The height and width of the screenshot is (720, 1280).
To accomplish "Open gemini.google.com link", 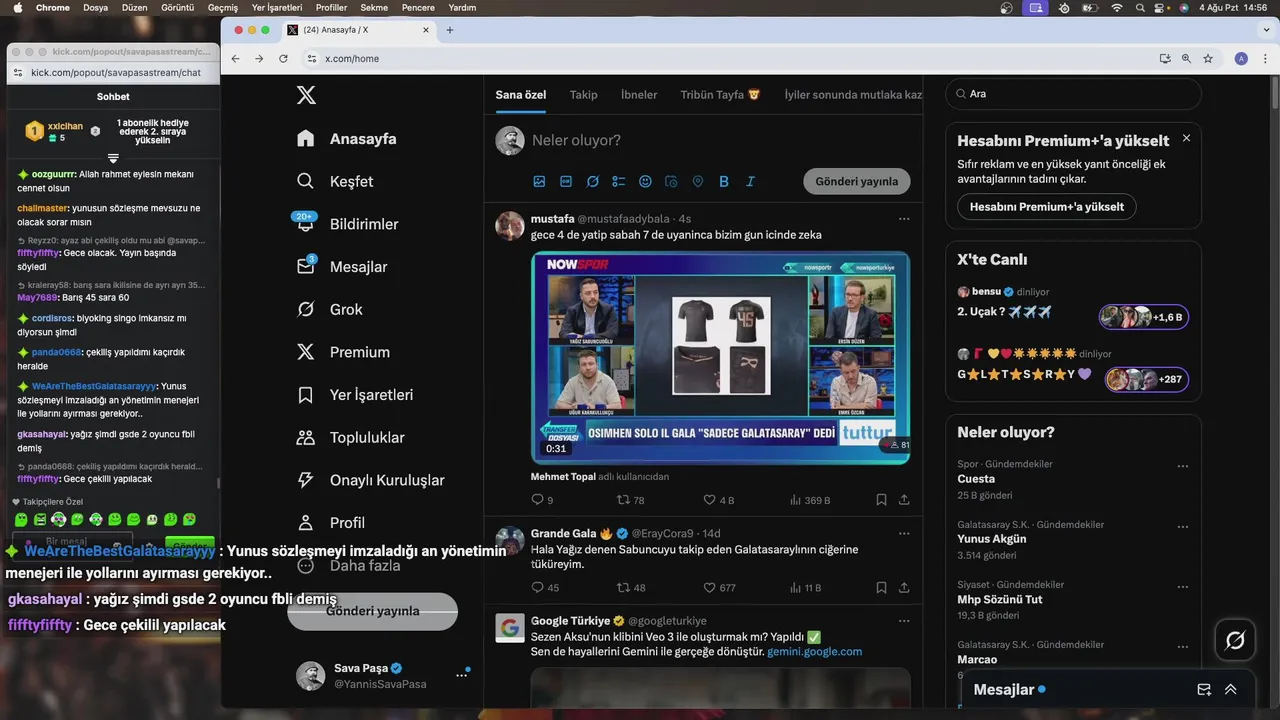I will click(814, 652).
